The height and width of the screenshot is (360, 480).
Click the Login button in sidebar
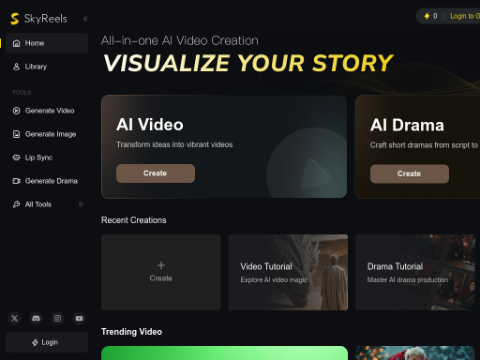pos(47,342)
